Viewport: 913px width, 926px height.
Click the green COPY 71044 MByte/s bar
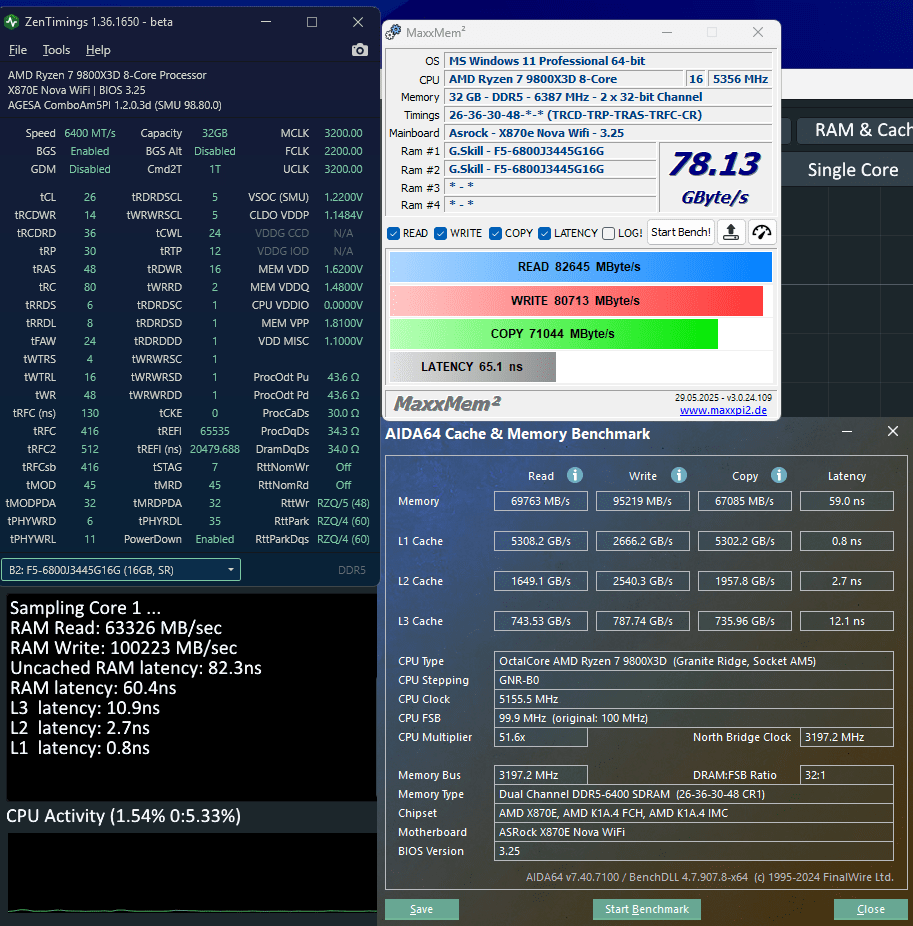tap(553, 334)
